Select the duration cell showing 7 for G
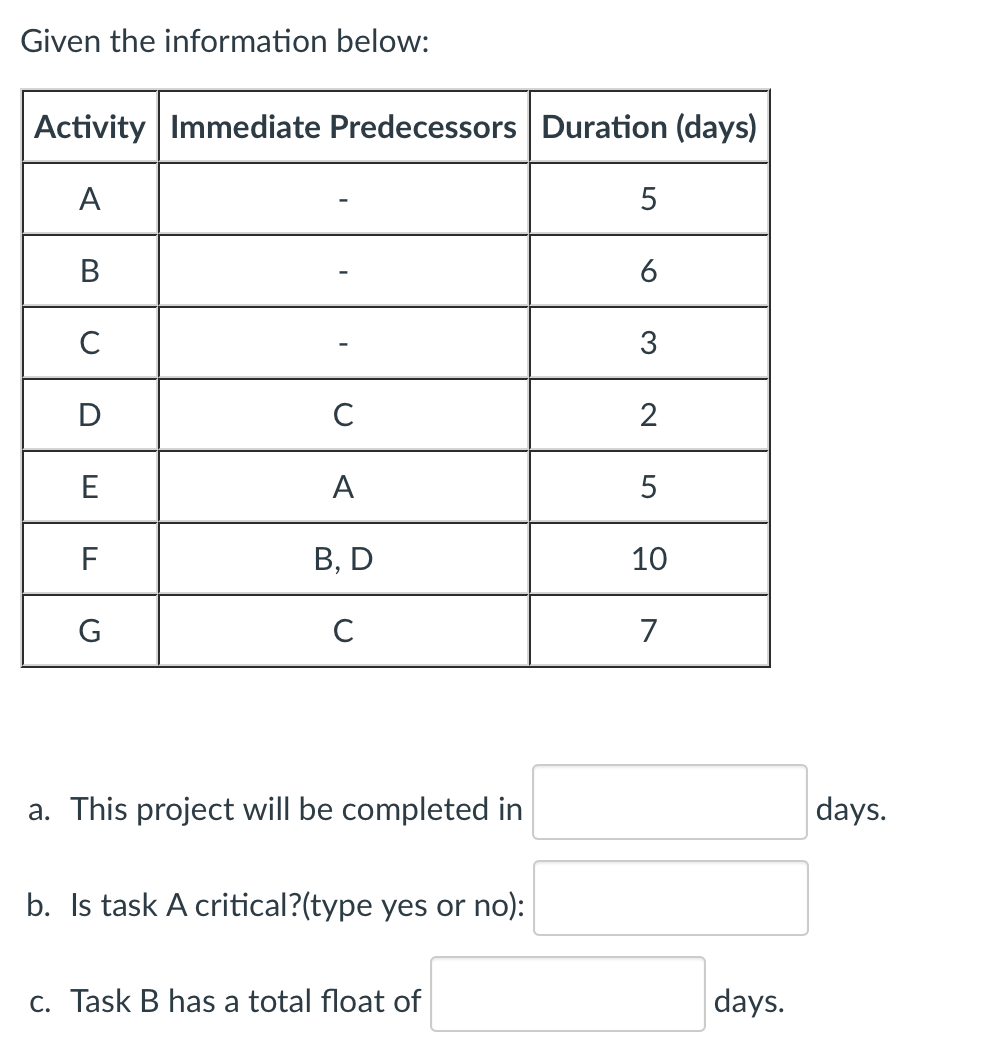The height and width of the screenshot is (1060, 988). coord(648,630)
